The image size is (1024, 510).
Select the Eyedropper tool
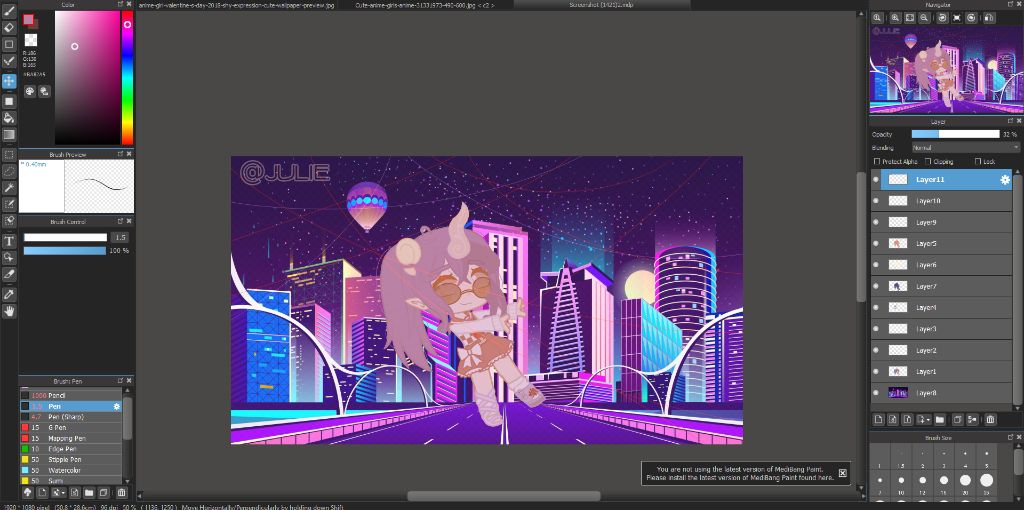(x=8, y=295)
